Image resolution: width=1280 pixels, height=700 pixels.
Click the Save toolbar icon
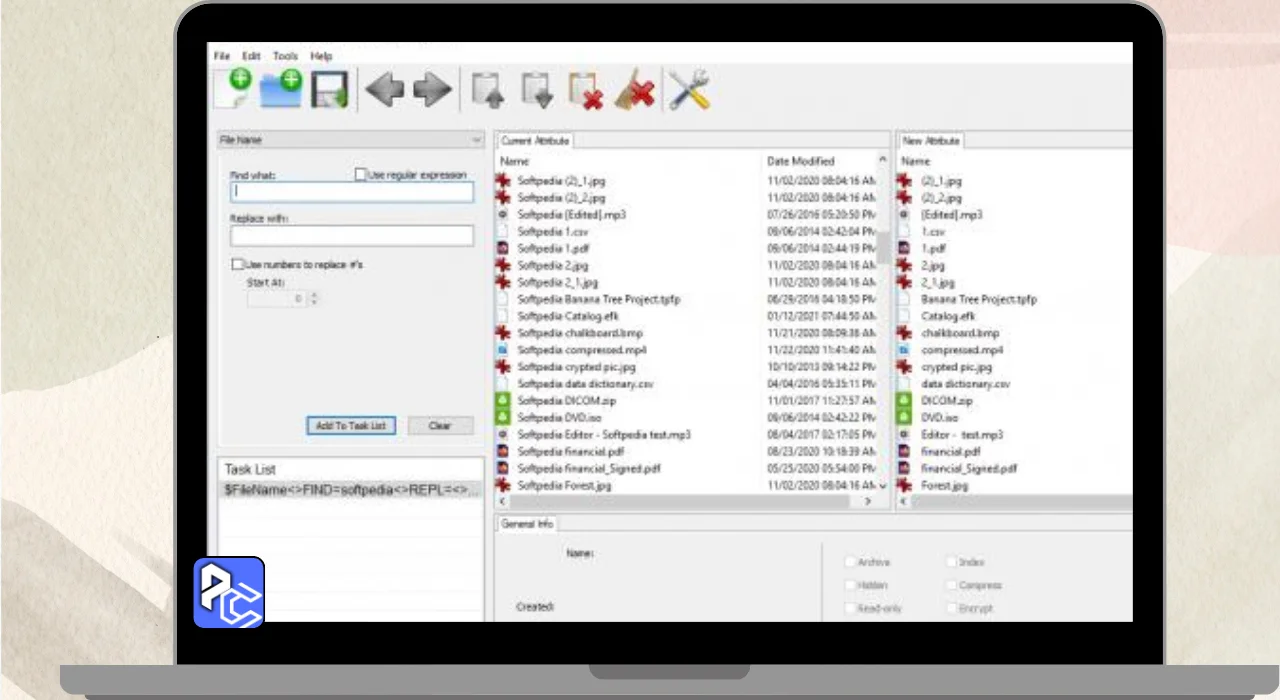(329, 90)
